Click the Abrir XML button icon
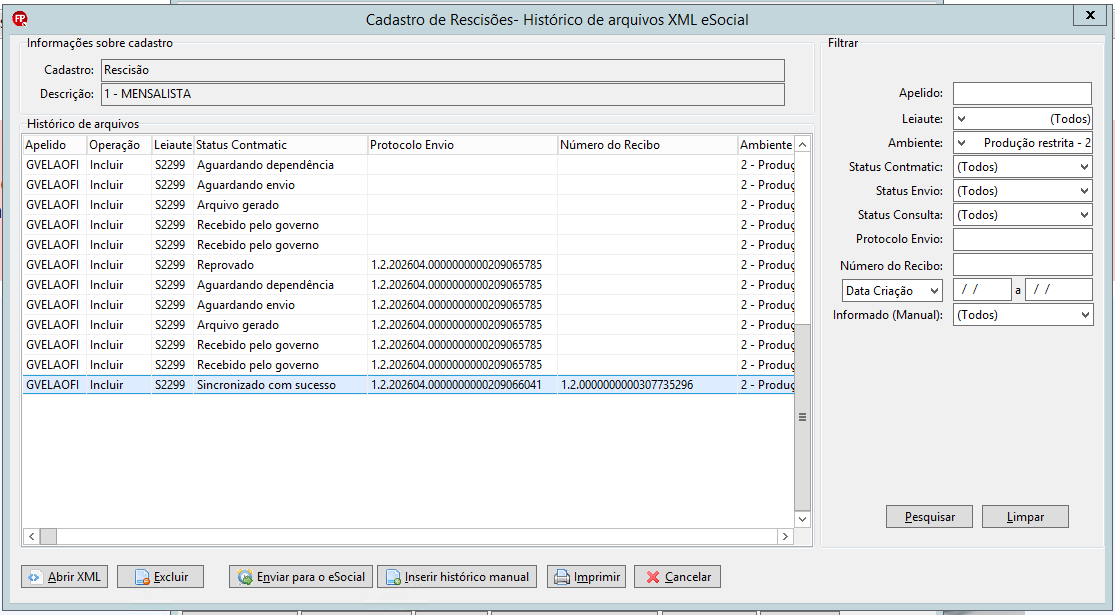 click(x=34, y=577)
